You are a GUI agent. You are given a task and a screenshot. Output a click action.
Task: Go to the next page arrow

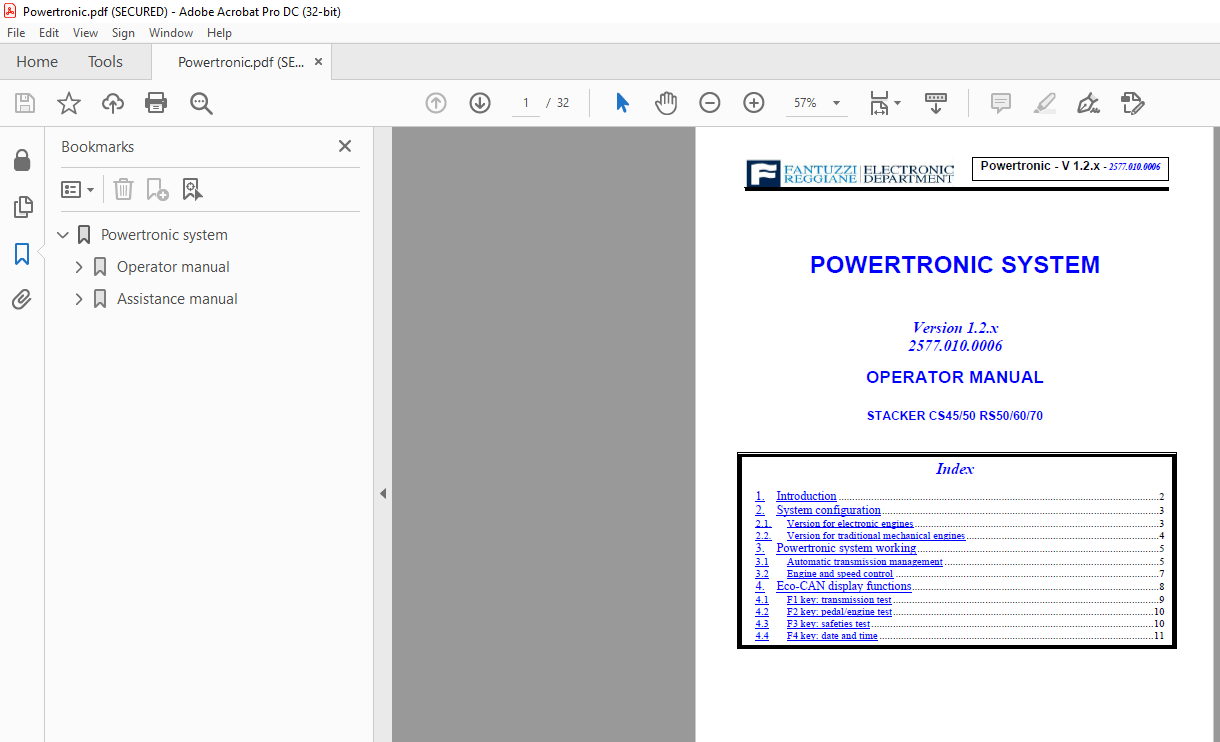click(480, 103)
